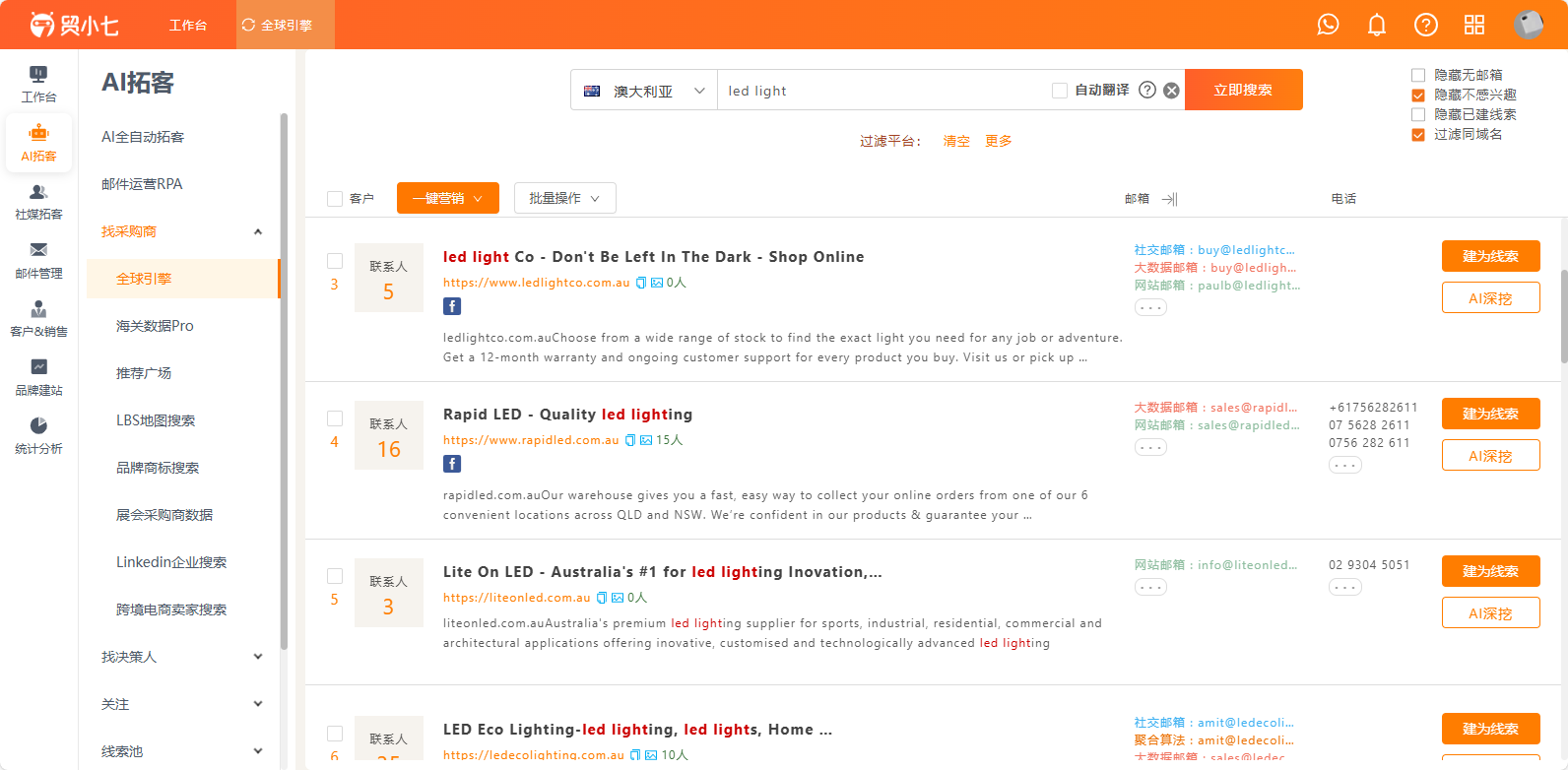The height and width of the screenshot is (770, 1568).
Task: Go to 工作台 in left sidebar
Action: coord(38,84)
